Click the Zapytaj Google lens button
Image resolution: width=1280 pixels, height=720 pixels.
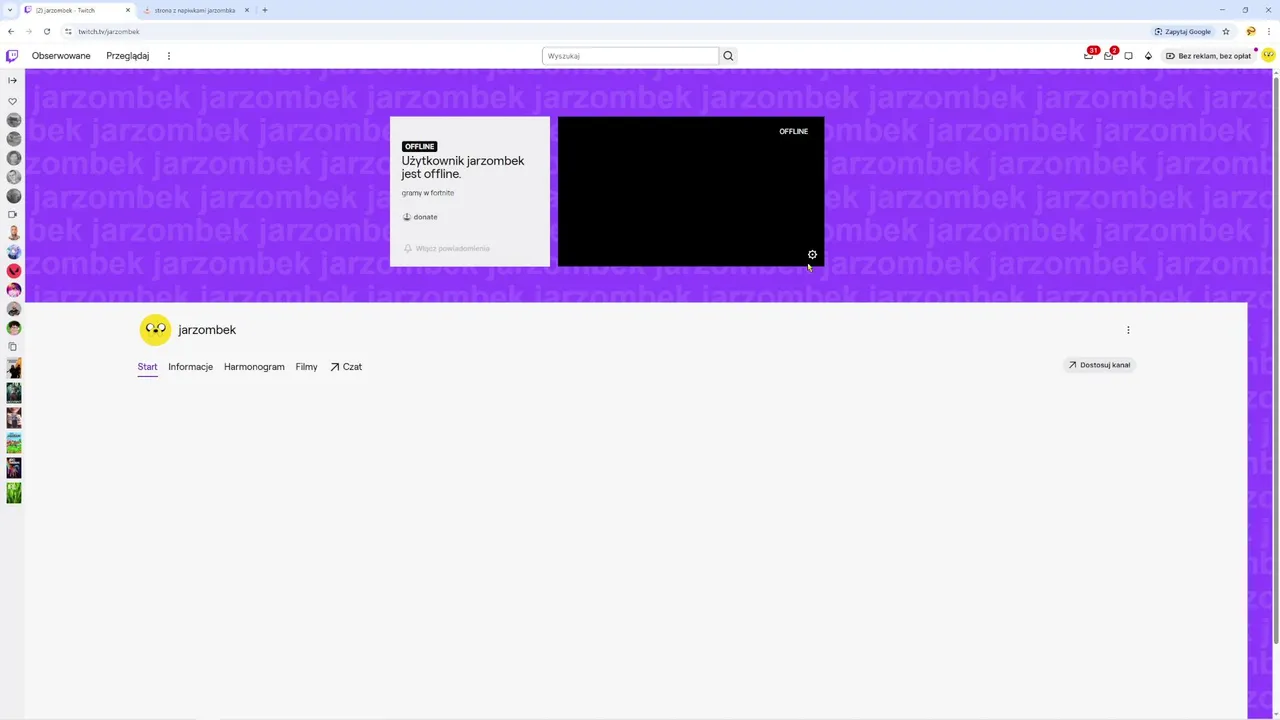tap(1183, 31)
